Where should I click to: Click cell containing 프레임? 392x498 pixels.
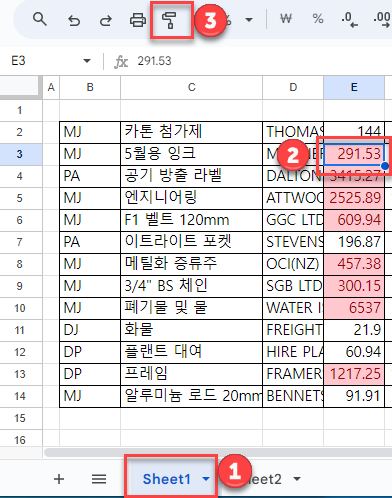click(191, 374)
